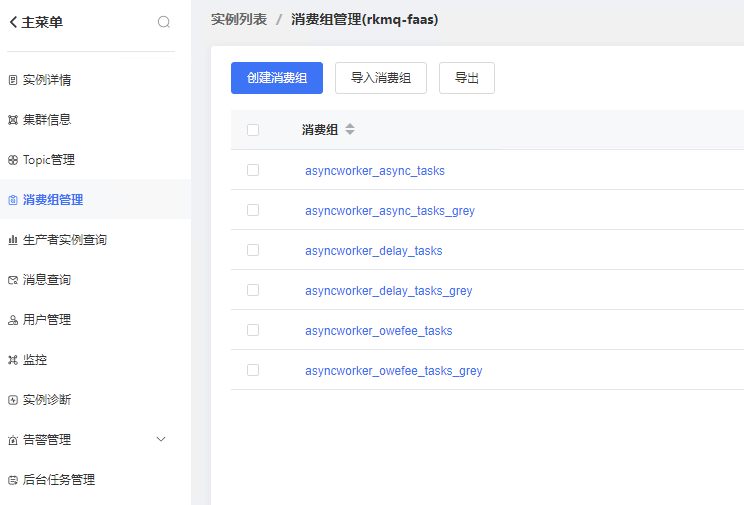Click the 导出 button
Viewport: 744px width, 505px height.
(x=467, y=78)
